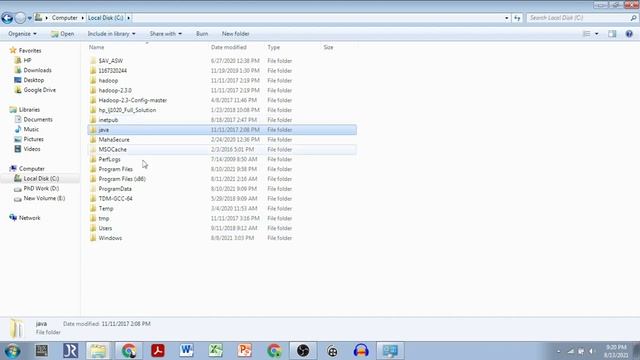Screen dimensions: 640x360
Task: Select Favorites in the navigation pane
Action: point(30,51)
